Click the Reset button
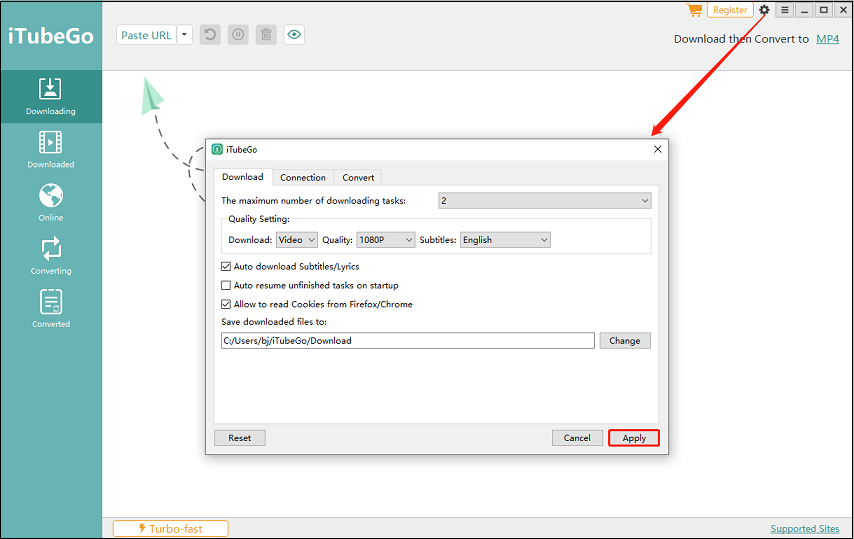This screenshot has height=539, width=854. pos(240,438)
